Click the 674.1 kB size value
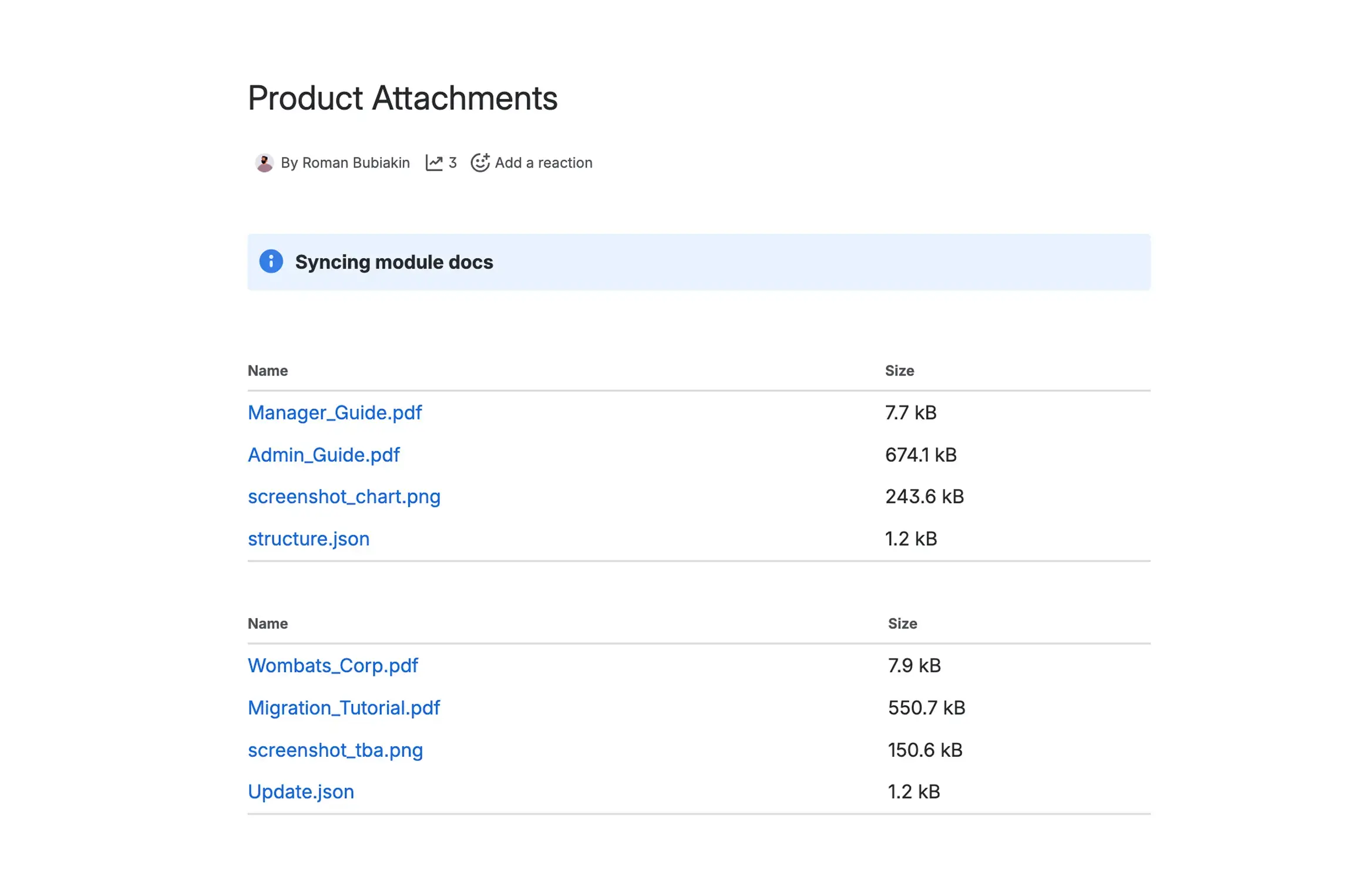 tap(921, 455)
